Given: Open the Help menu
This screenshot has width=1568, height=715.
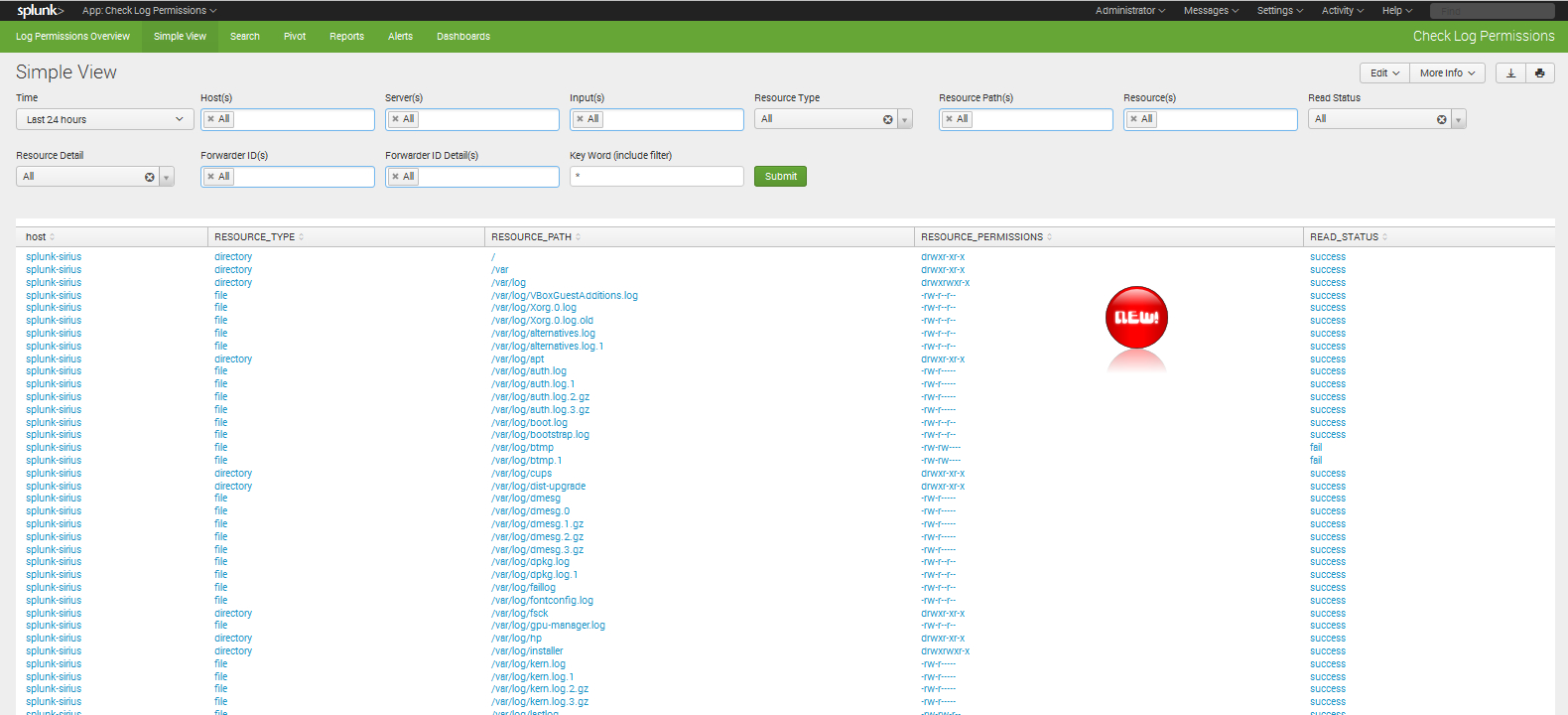Looking at the screenshot, I should point(1397,10).
